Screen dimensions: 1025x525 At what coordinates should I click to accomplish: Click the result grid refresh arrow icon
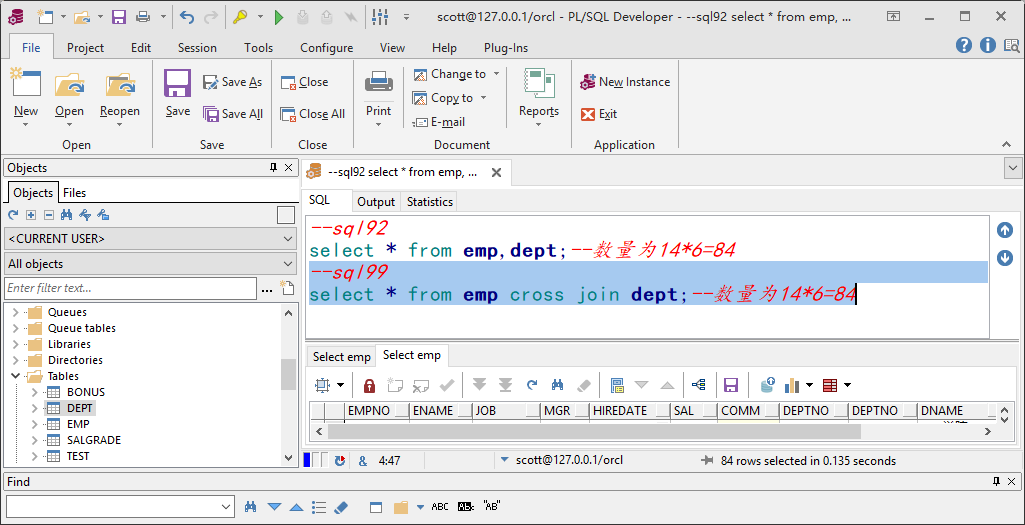(531, 385)
